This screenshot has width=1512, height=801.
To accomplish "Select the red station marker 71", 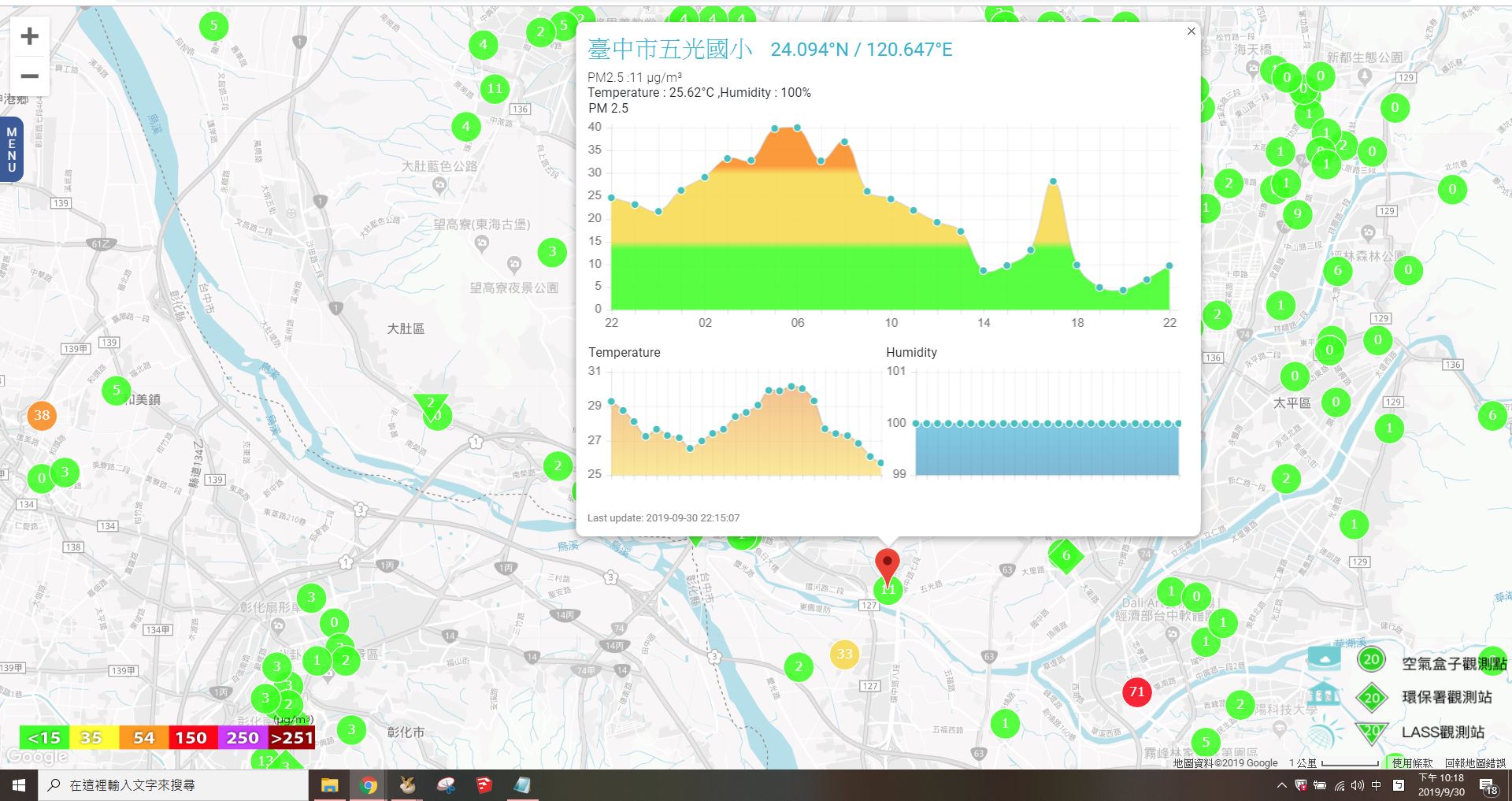I will point(1136,692).
